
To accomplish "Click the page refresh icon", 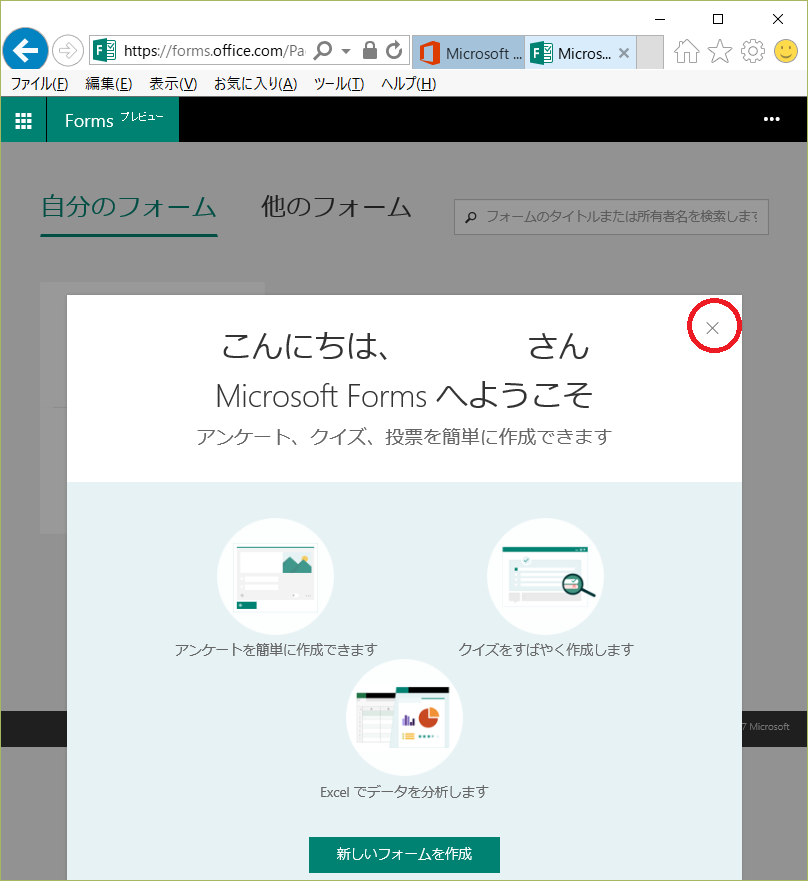I will click(394, 50).
